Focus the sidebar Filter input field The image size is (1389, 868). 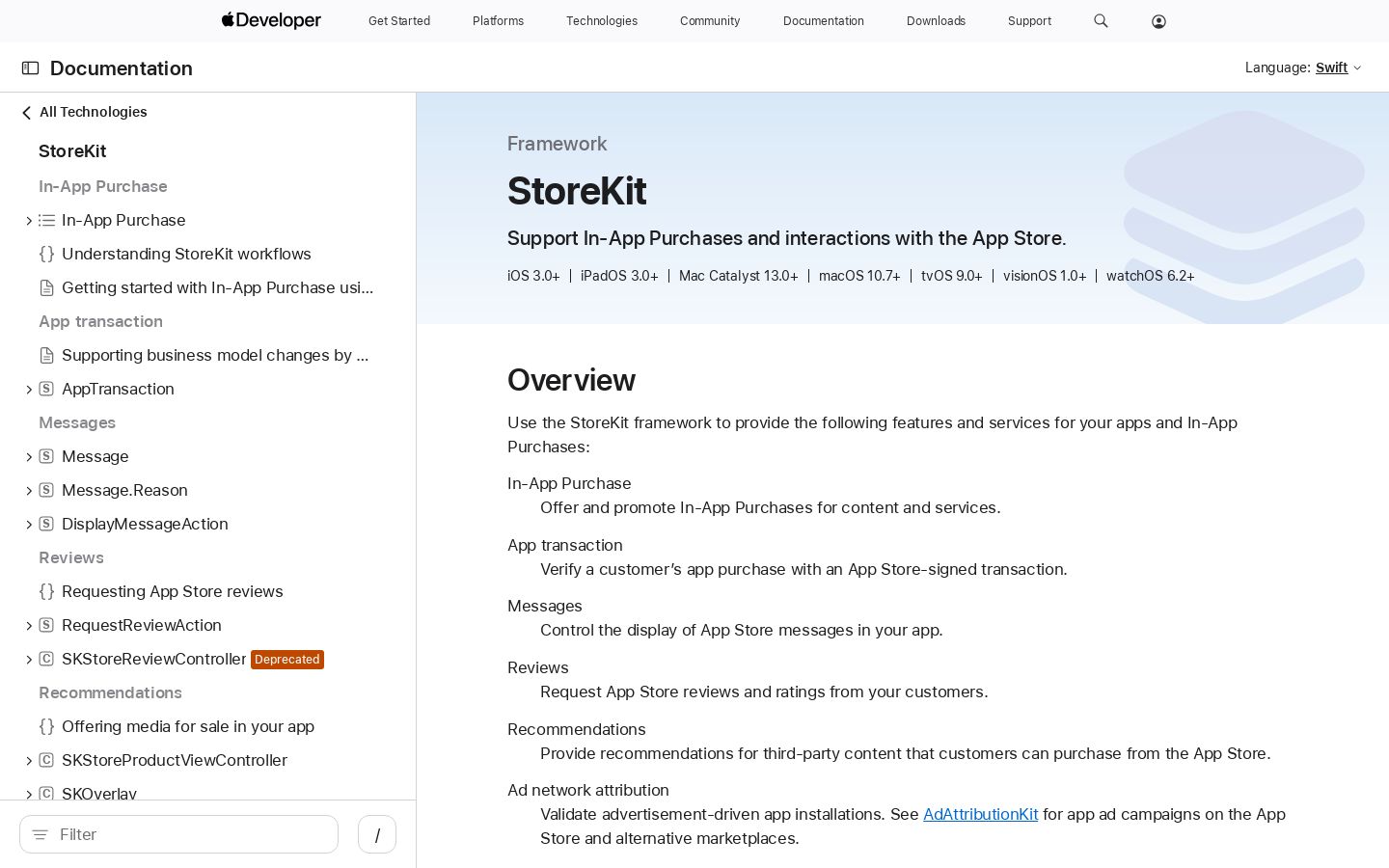tap(179, 835)
